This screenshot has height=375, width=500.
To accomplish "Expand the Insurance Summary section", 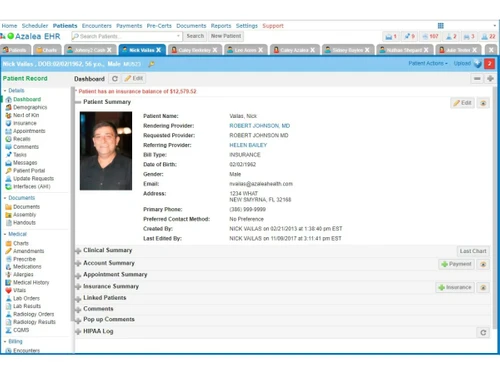I will [x=78, y=287].
